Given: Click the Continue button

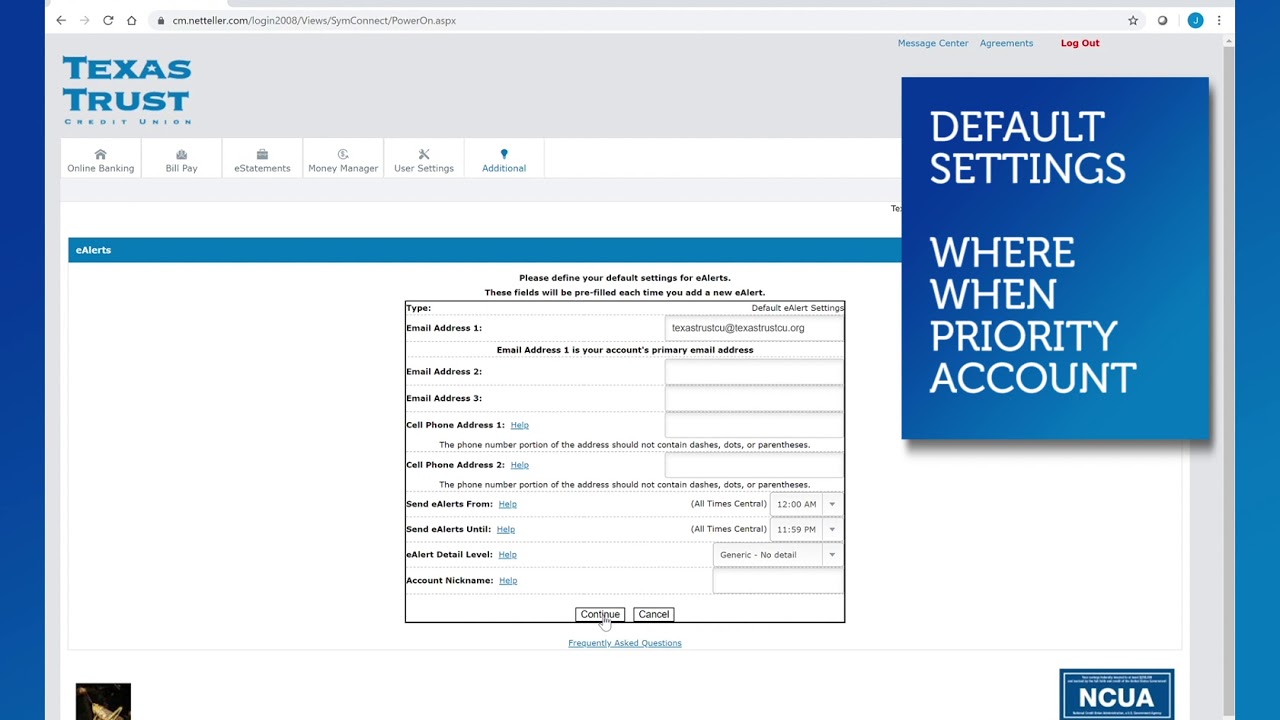Looking at the screenshot, I should coord(600,614).
